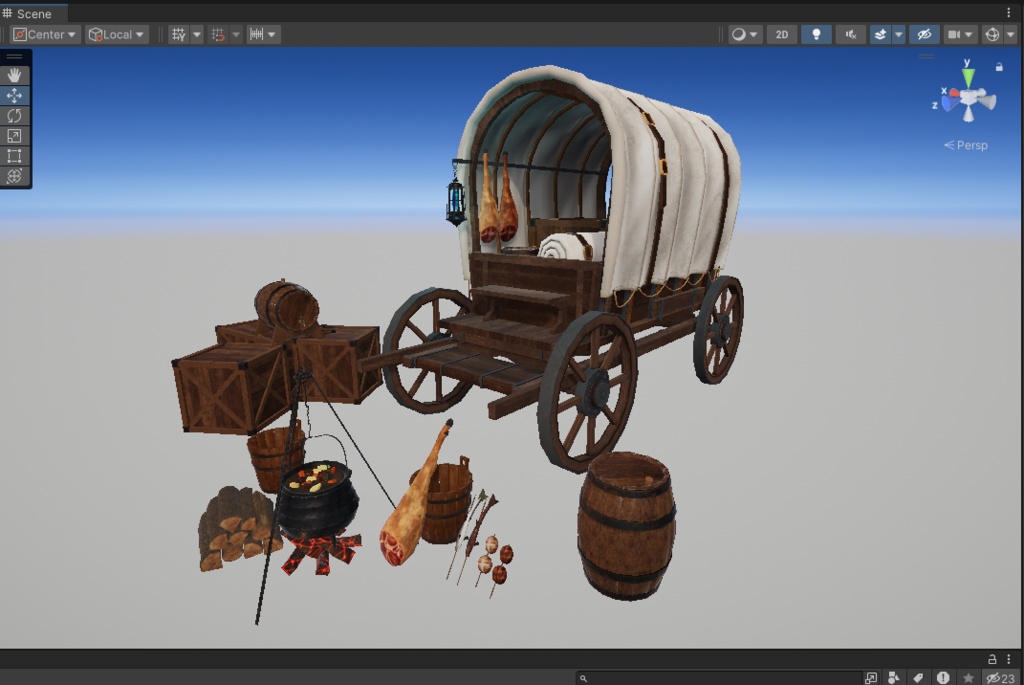
Task: Switch Persp projection label
Action: [x=966, y=145]
